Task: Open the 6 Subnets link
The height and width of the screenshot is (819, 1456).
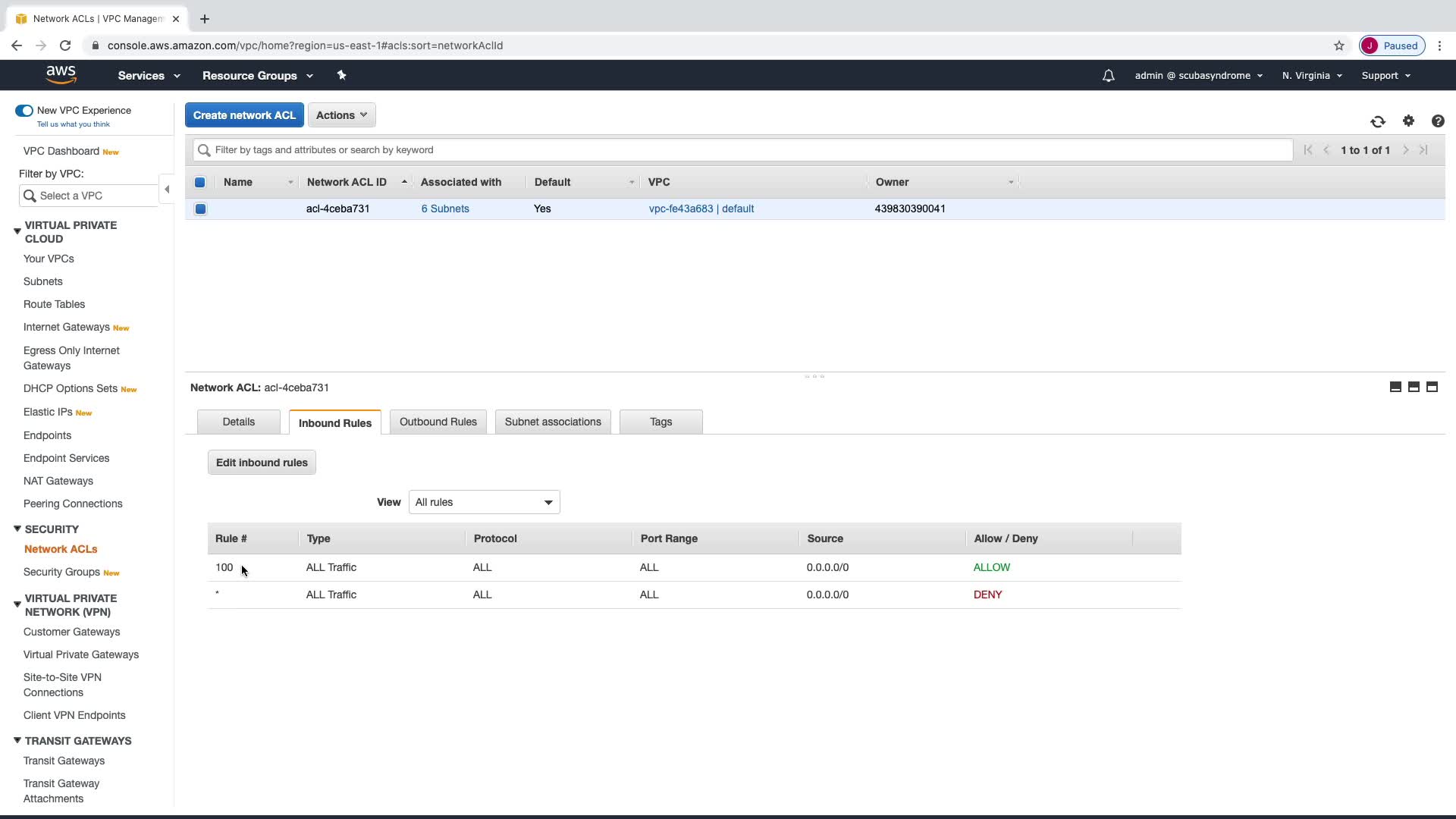Action: coord(445,209)
